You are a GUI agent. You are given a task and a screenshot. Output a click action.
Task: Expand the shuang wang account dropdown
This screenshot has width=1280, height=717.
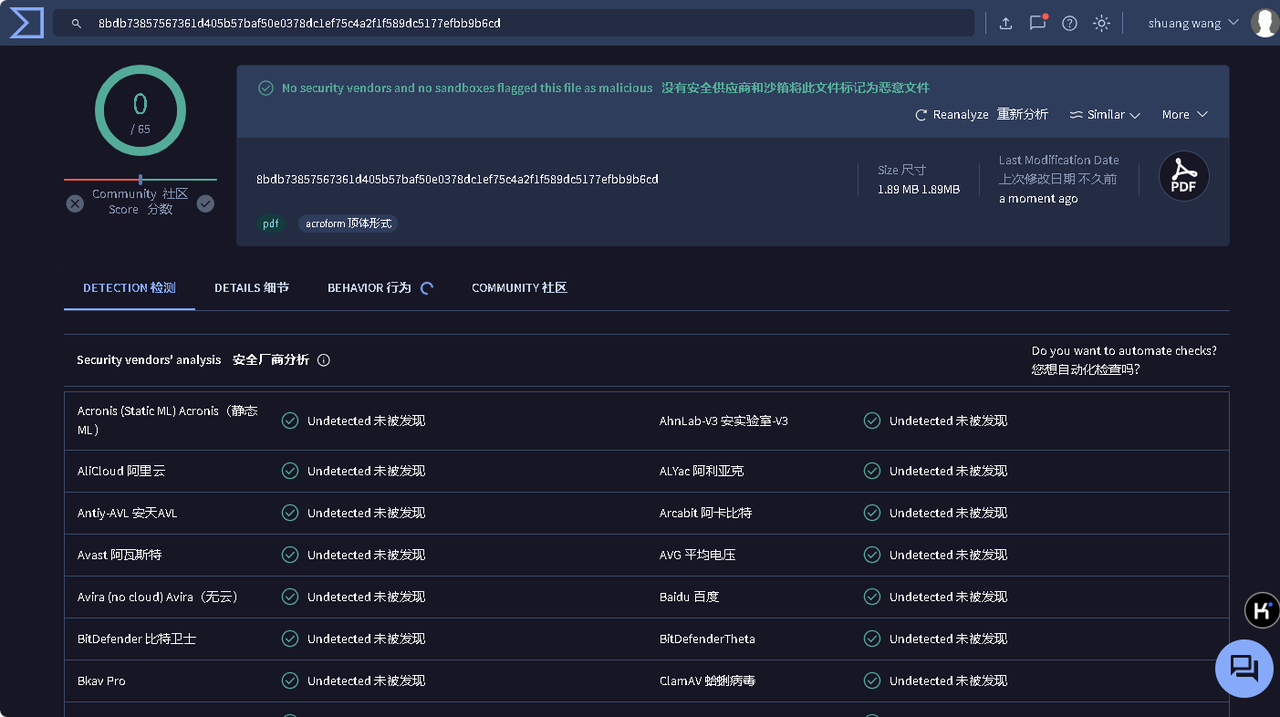1193,23
